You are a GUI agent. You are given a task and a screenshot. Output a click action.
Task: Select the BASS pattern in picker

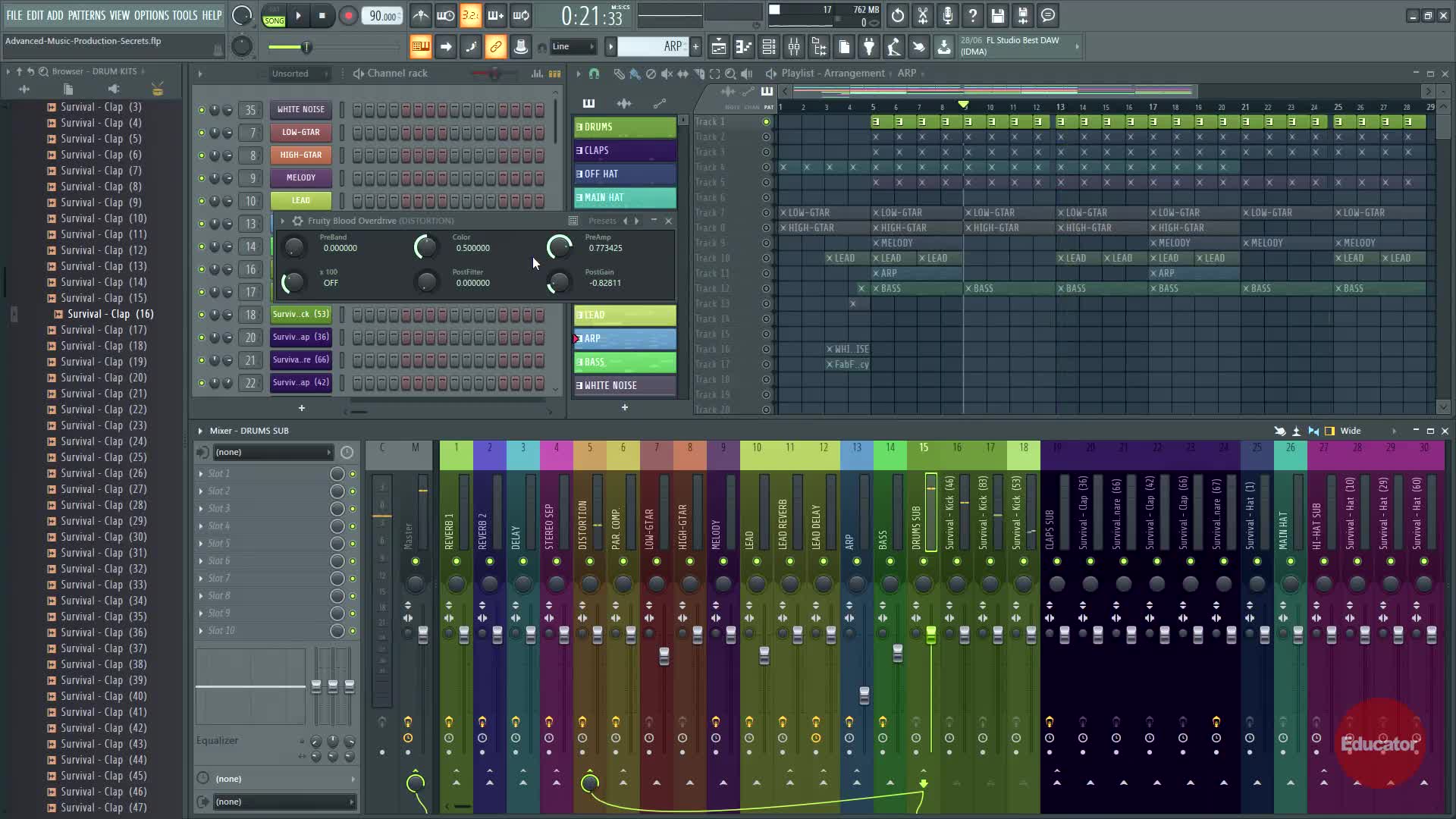[x=624, y=362]
